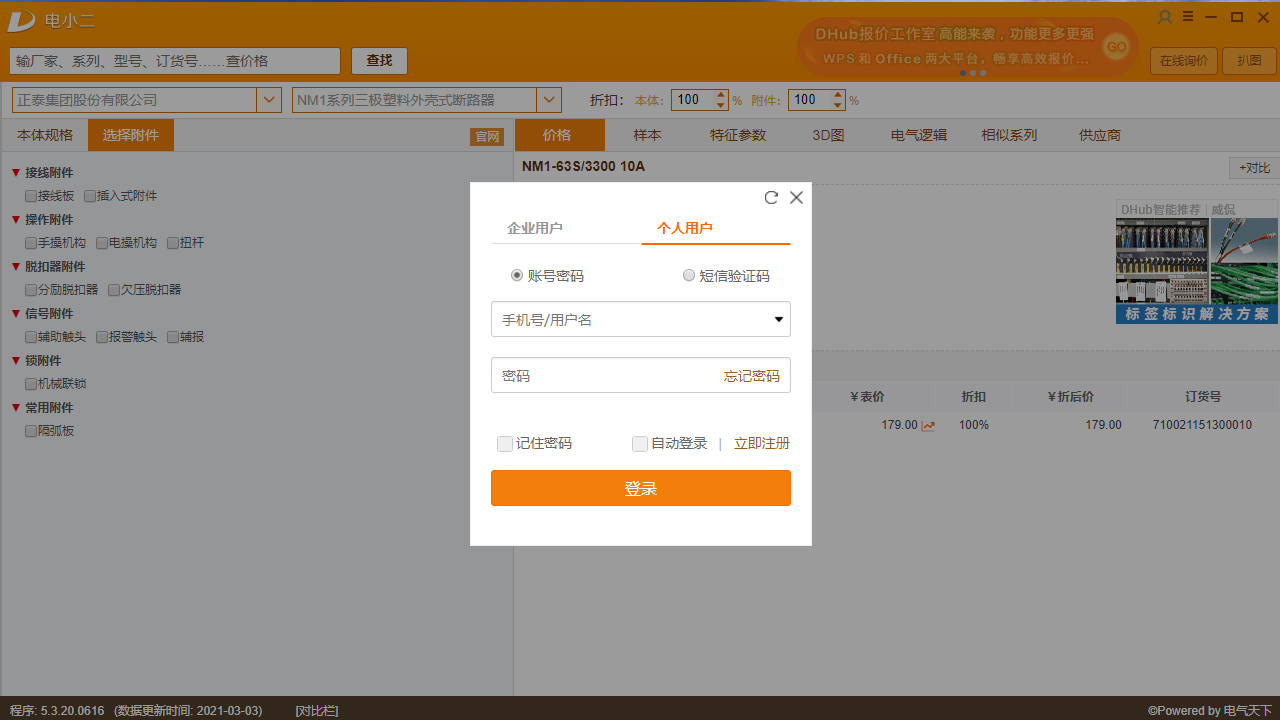Open the +对比 button icon
Image resolution: width=1280 pixels, height=720 pixels.
(1253, 167)
